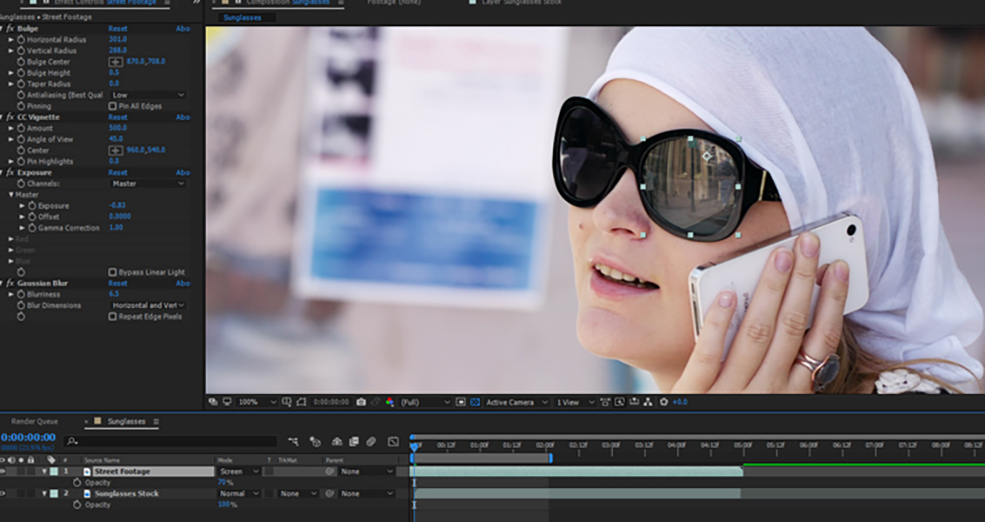Open (Full) resolution dropdown
Image resolution: width=985 pixels, height=522 pixels.
tap(426, 402)
